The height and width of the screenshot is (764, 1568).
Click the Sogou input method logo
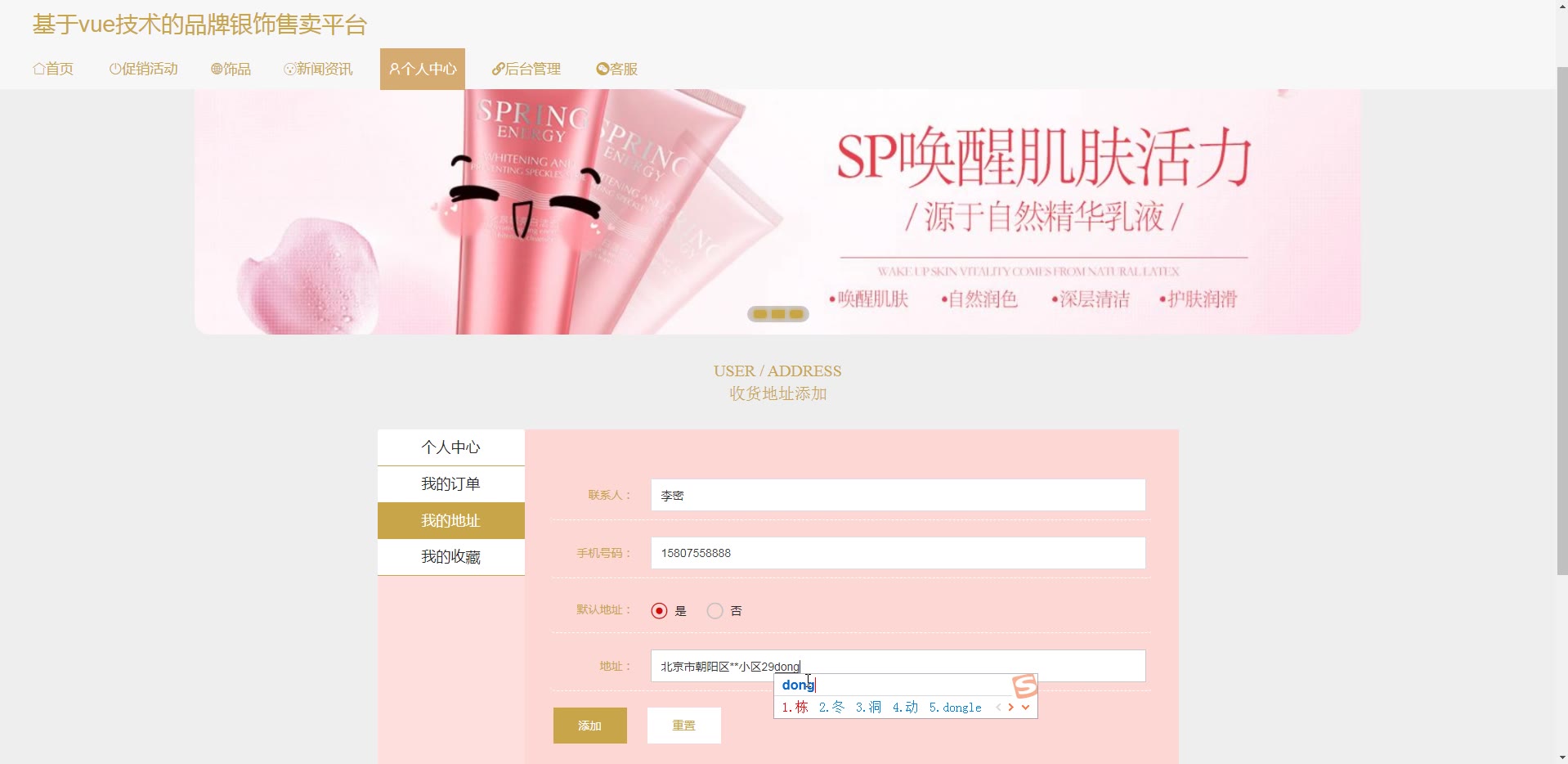[x=1024, y=685]
